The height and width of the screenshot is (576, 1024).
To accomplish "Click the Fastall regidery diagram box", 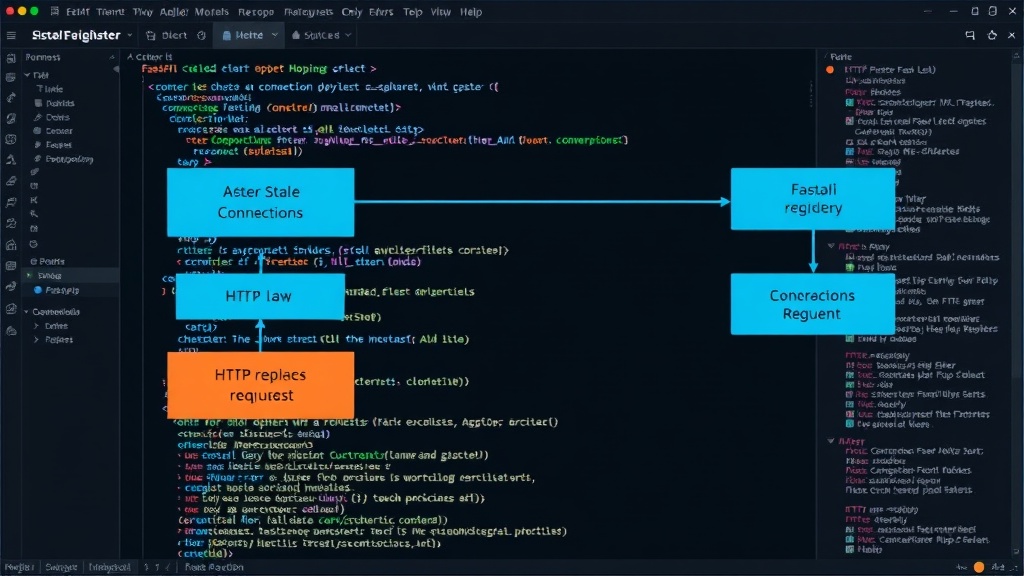I will pyautogui.click(x=812, y=199).
